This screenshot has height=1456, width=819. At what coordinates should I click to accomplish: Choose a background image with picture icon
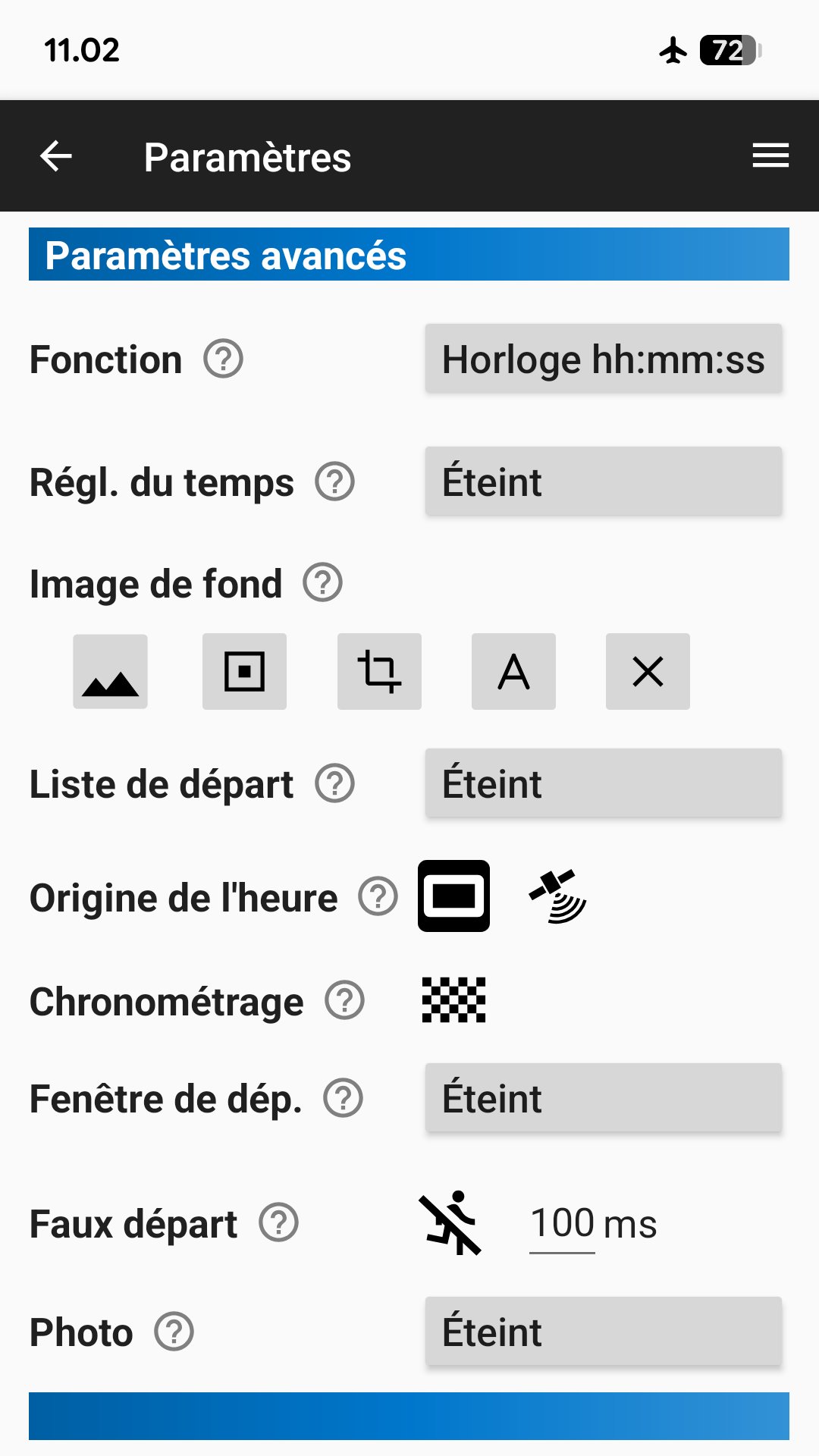coord(110,672)
